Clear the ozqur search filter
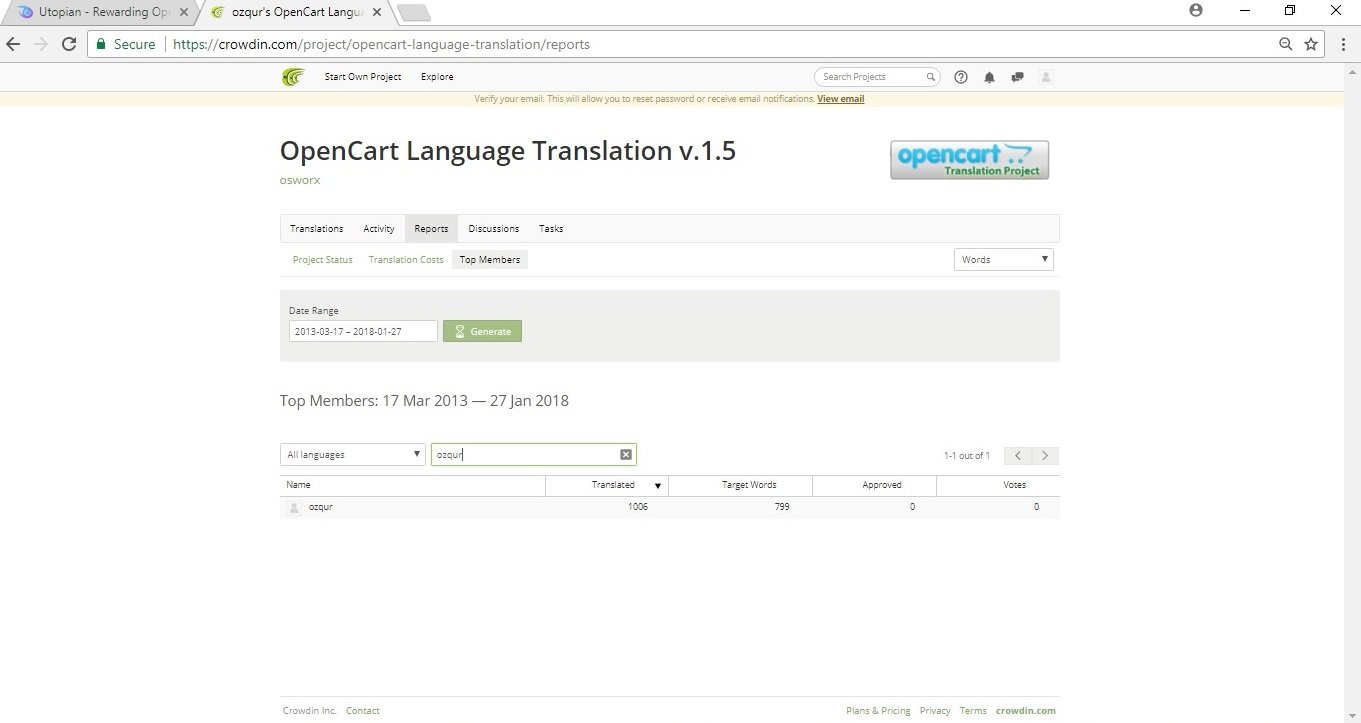Viewport: 1361px width, 723px height. 626,455
